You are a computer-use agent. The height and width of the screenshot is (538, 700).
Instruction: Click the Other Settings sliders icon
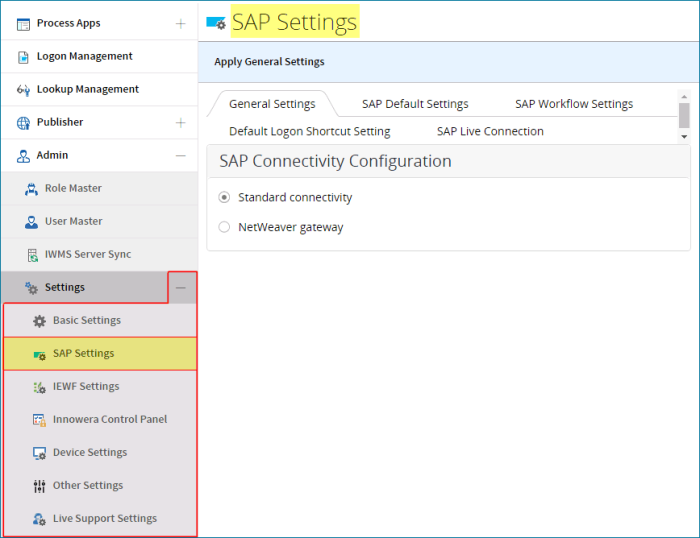point(39,486)
